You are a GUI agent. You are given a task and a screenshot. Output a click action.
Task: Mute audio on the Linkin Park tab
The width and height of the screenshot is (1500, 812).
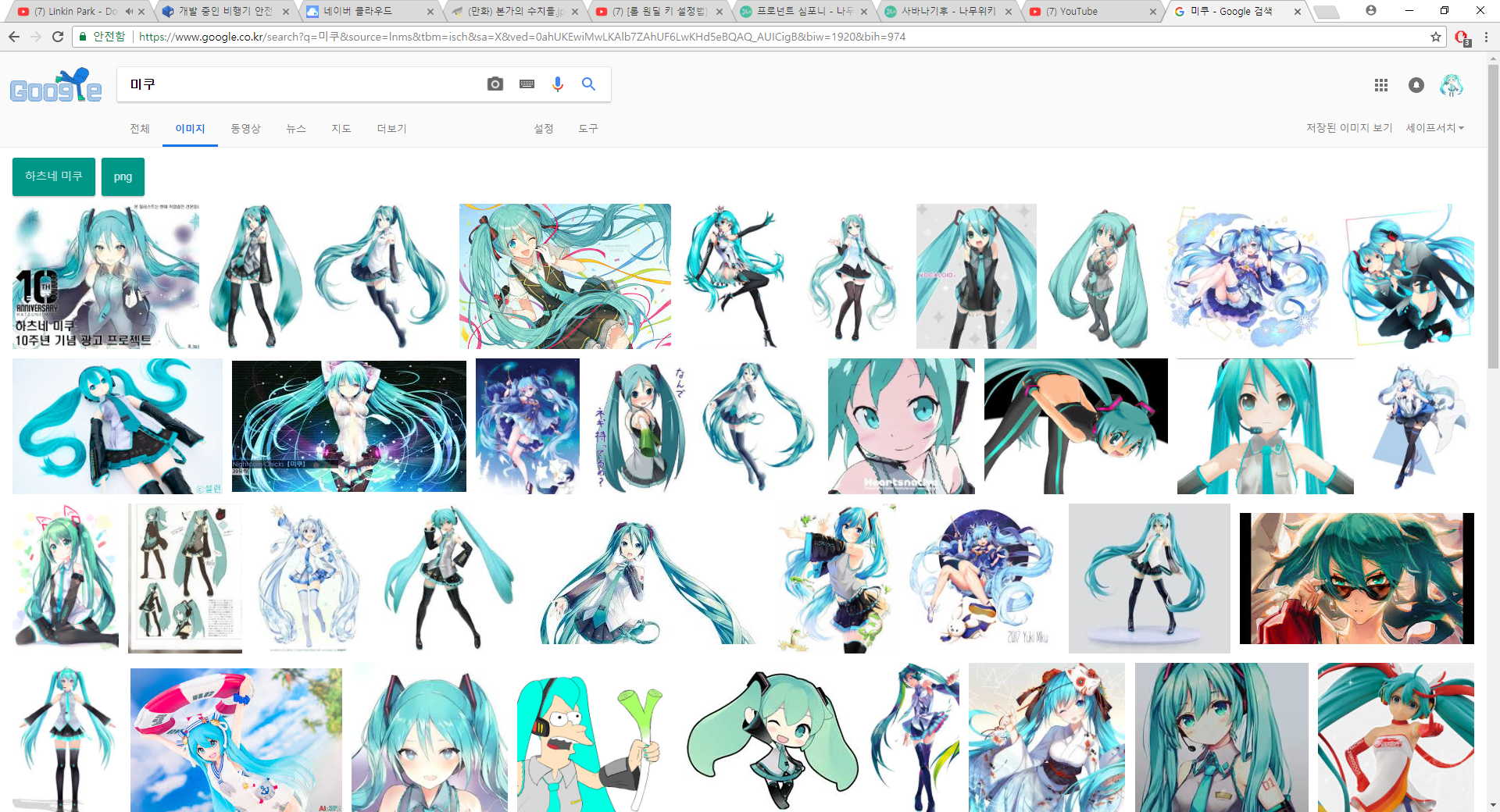pos(128,12)
